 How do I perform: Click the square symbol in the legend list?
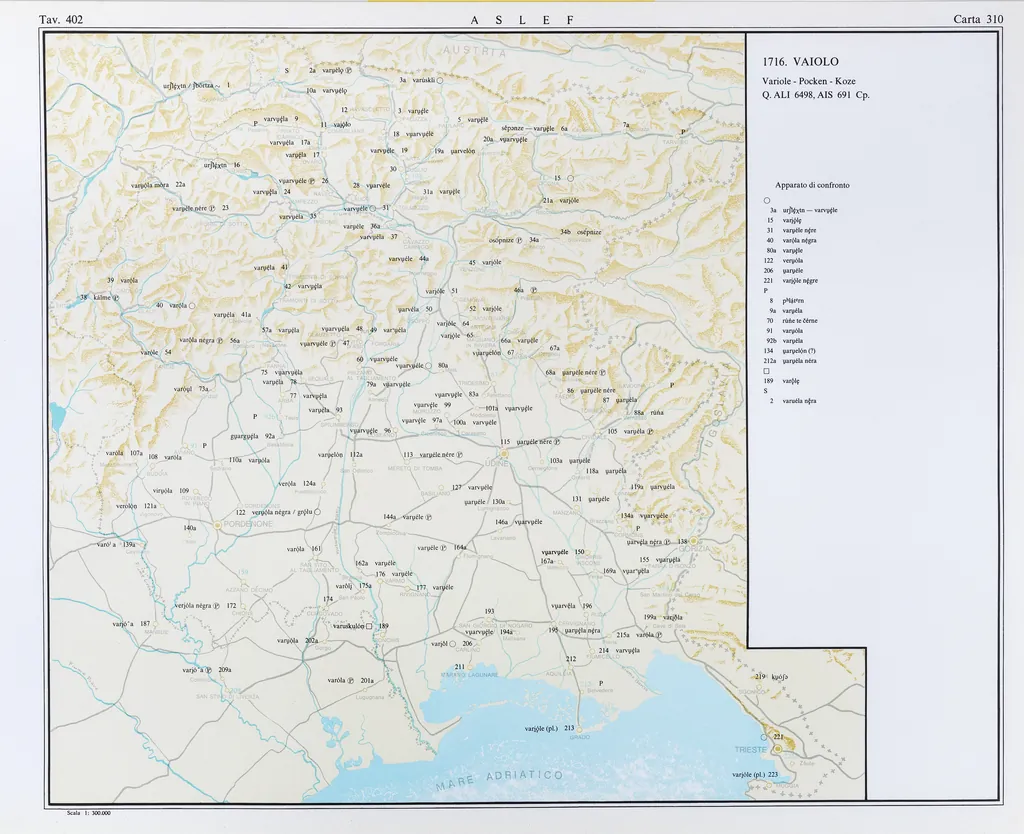[x=766, y=371]
